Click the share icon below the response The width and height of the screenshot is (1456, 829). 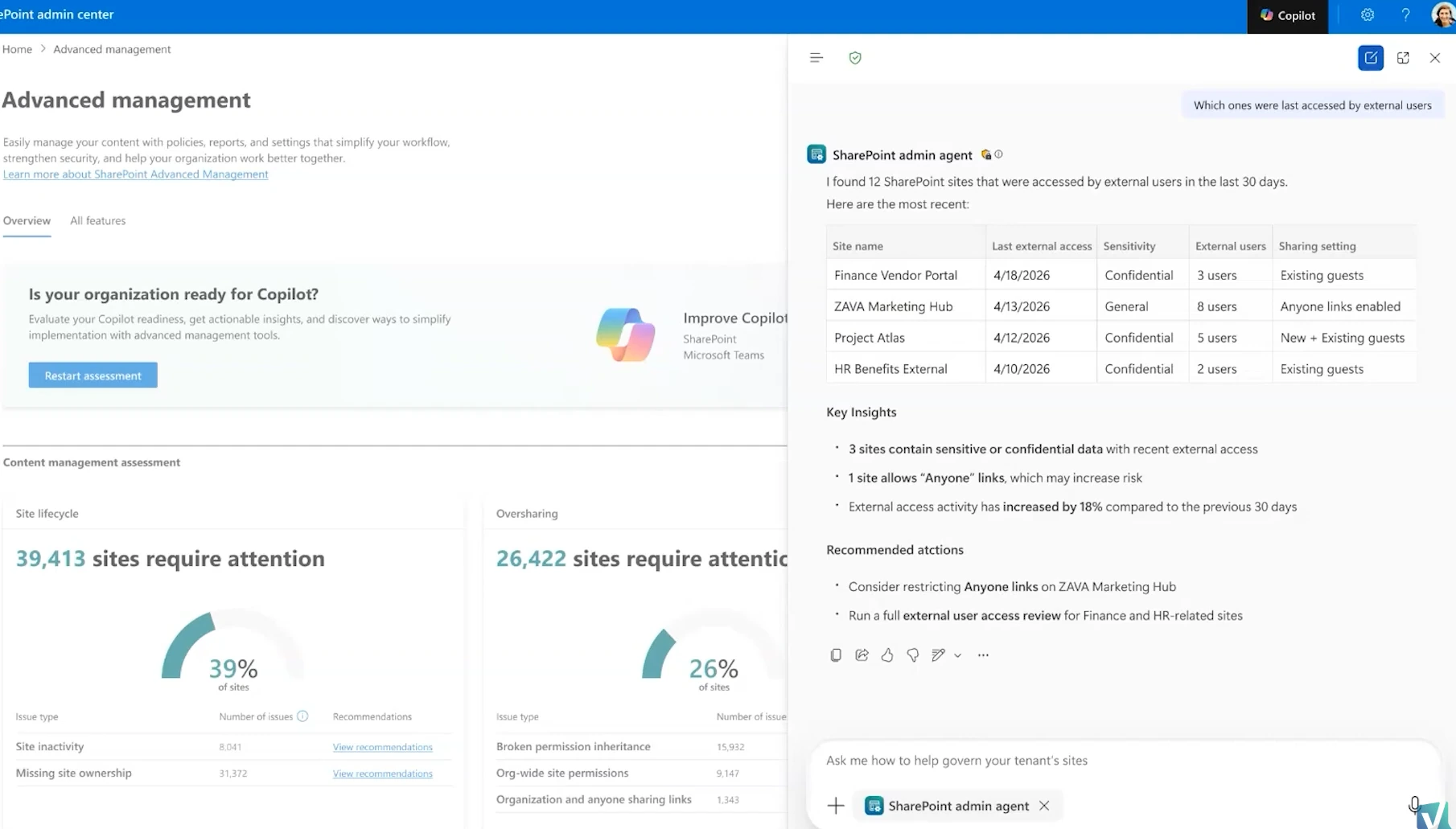(862, 655)
